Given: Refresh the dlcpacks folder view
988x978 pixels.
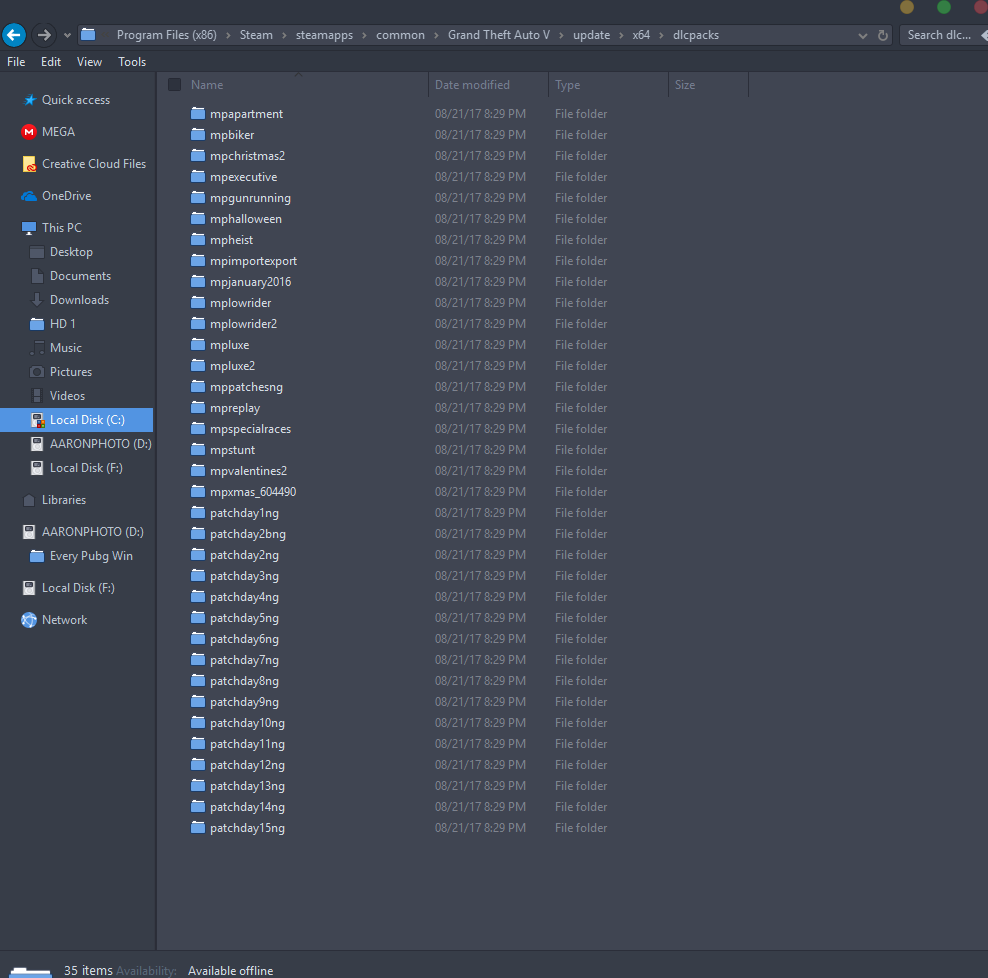Looking at the screenshot, I should pyautogui.click(x=883, y=35).
